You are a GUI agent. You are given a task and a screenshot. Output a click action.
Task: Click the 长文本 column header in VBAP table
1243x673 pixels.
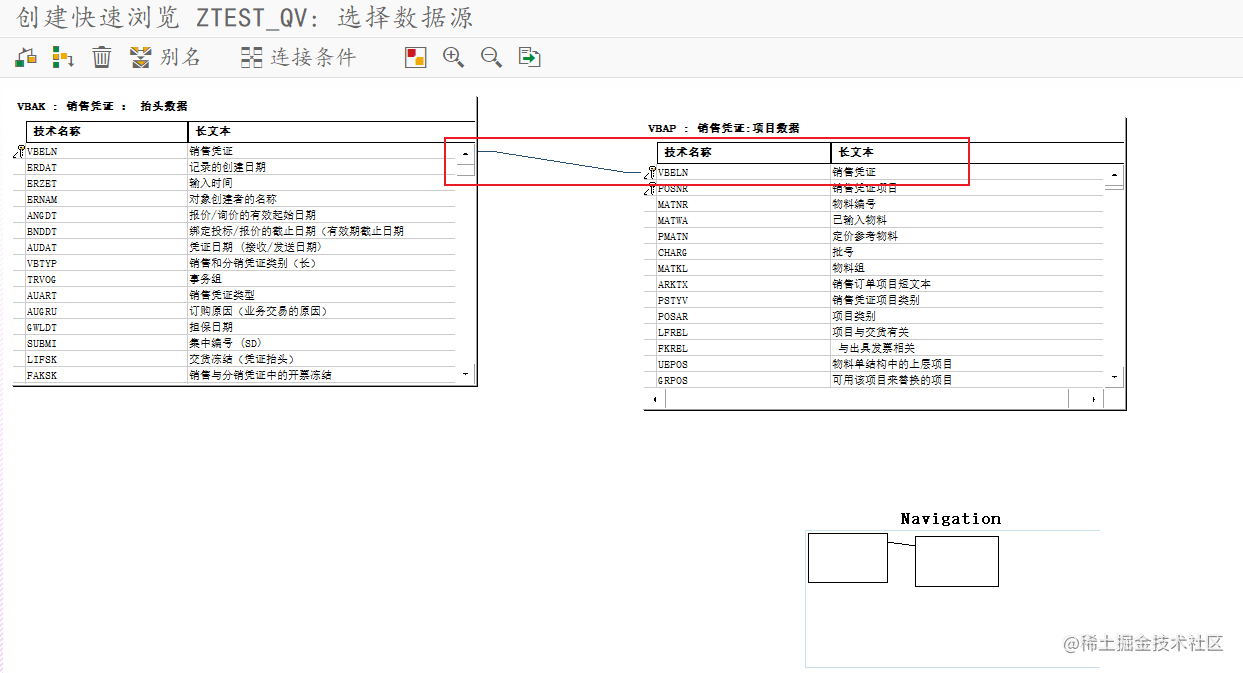tap(977, 153)
